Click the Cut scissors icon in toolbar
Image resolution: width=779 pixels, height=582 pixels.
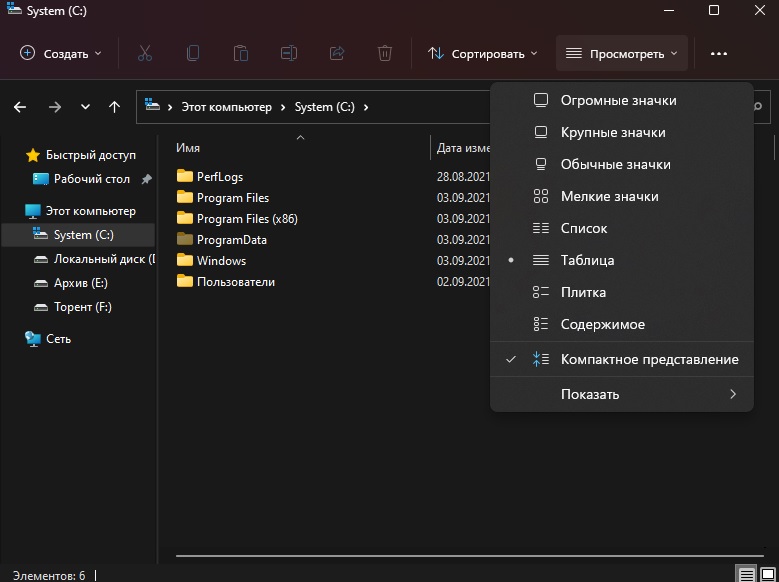coord(144,53)
